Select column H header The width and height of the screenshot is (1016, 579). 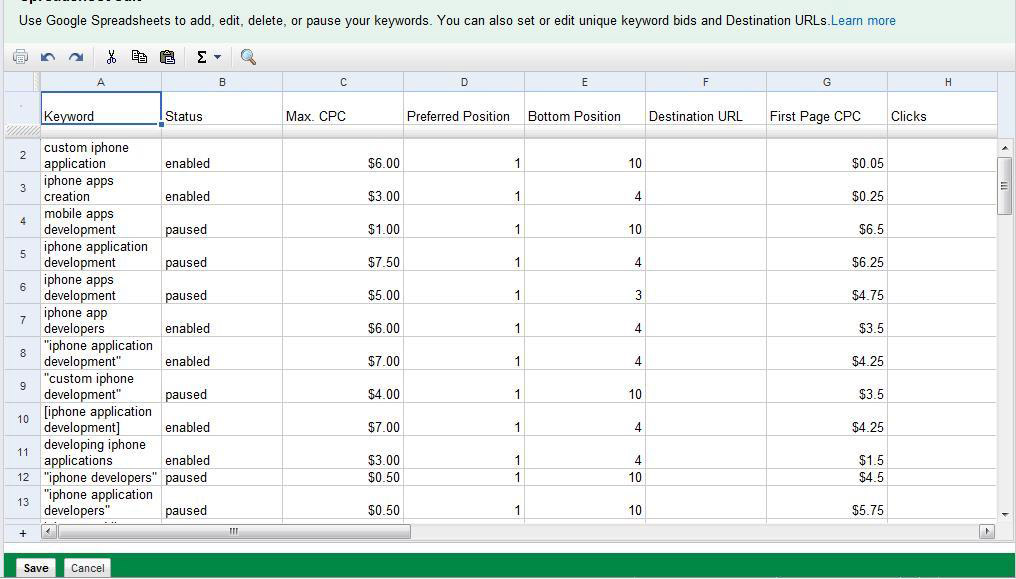tap(942, 82)
